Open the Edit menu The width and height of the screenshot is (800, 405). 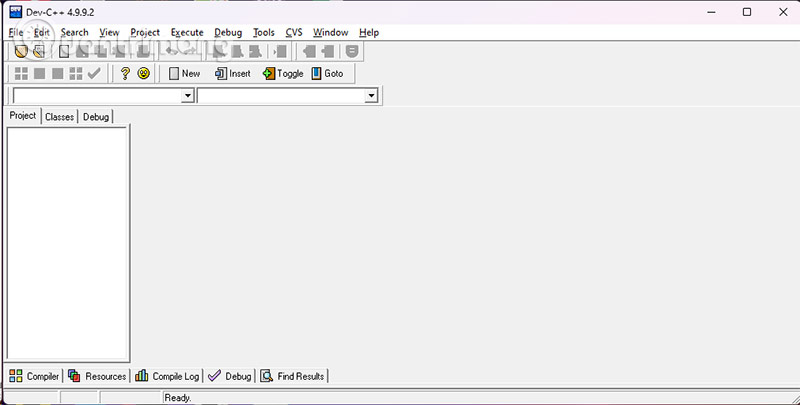pyautogui.click(x=42, y=33)
